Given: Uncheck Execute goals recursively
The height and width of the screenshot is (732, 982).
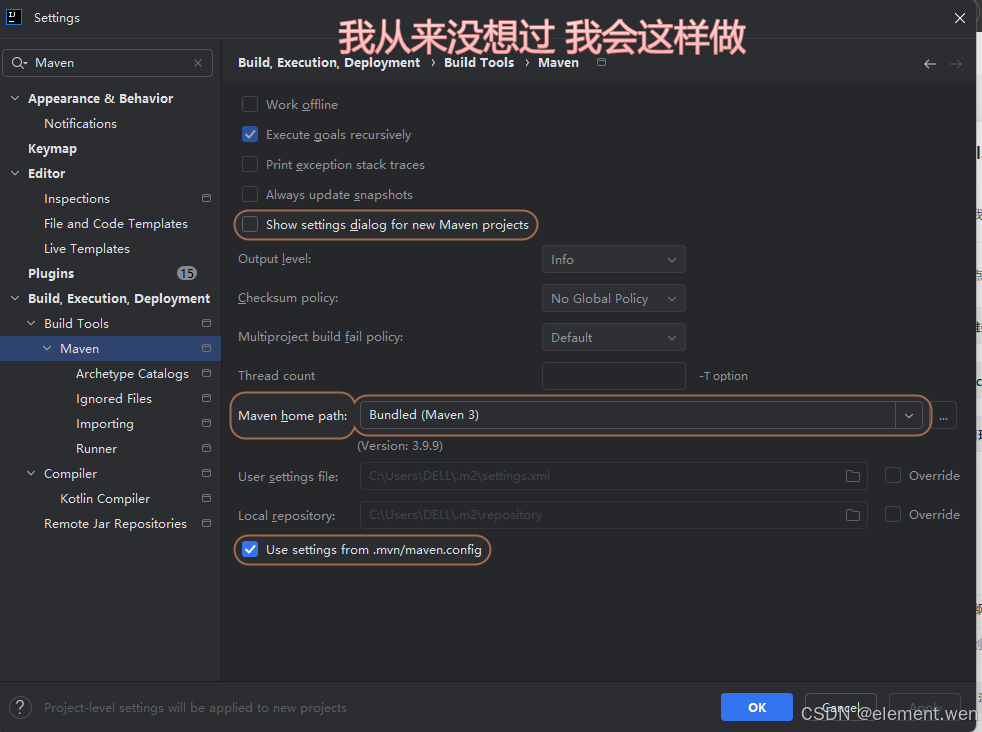Looking at the screenshot, I should tap(249, 134).
